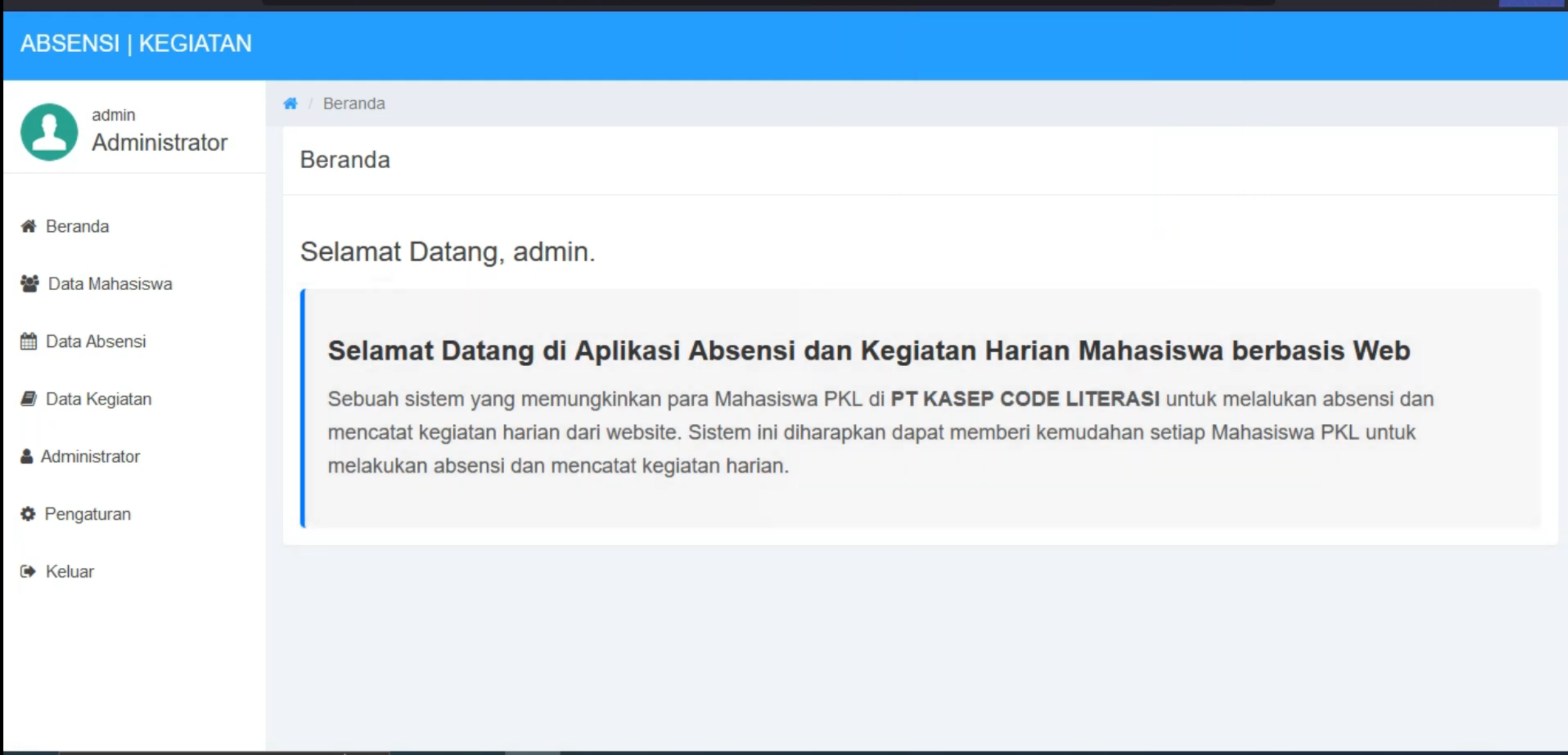Click the person icon beside Administrator menu

tap(26, 456)
